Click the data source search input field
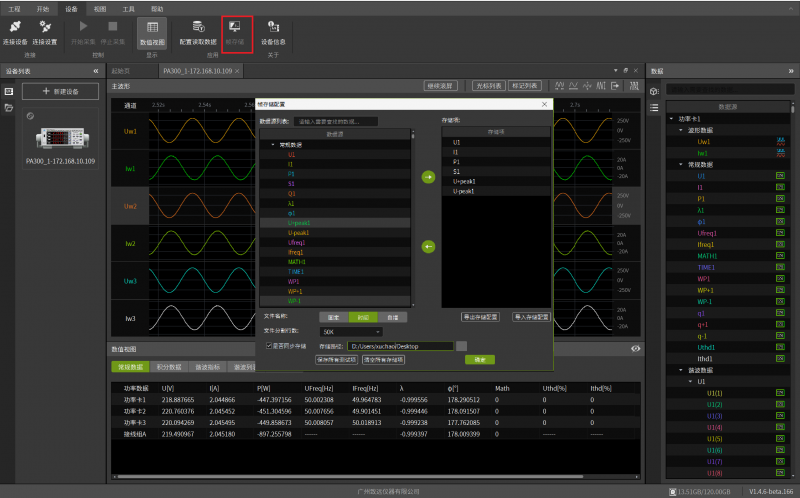Screen dimensions: 800x498 336,121
